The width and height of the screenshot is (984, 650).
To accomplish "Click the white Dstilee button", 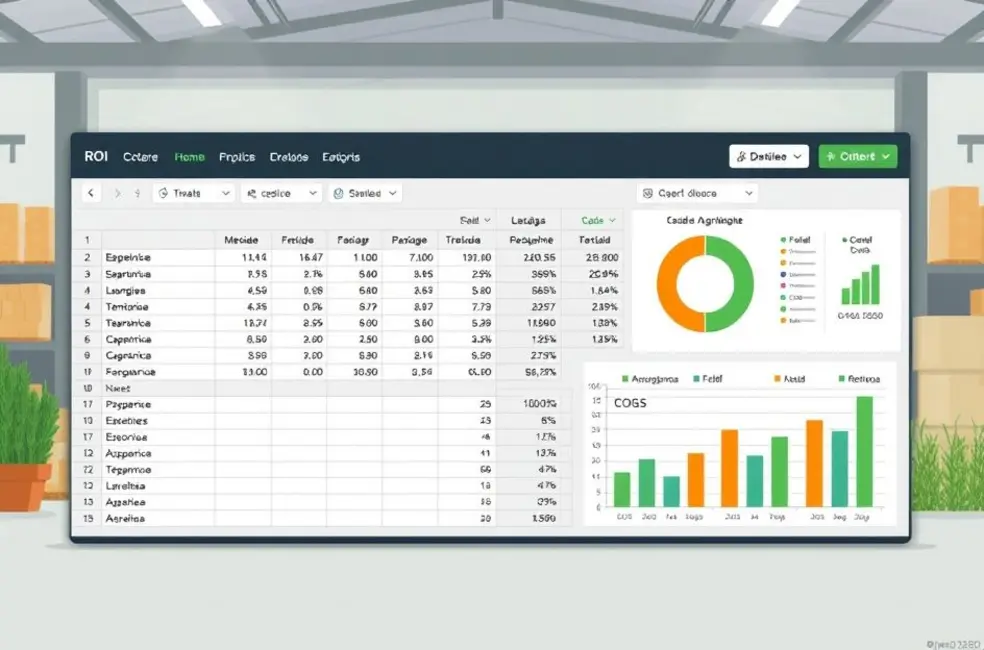I will (x=768, y=156).
